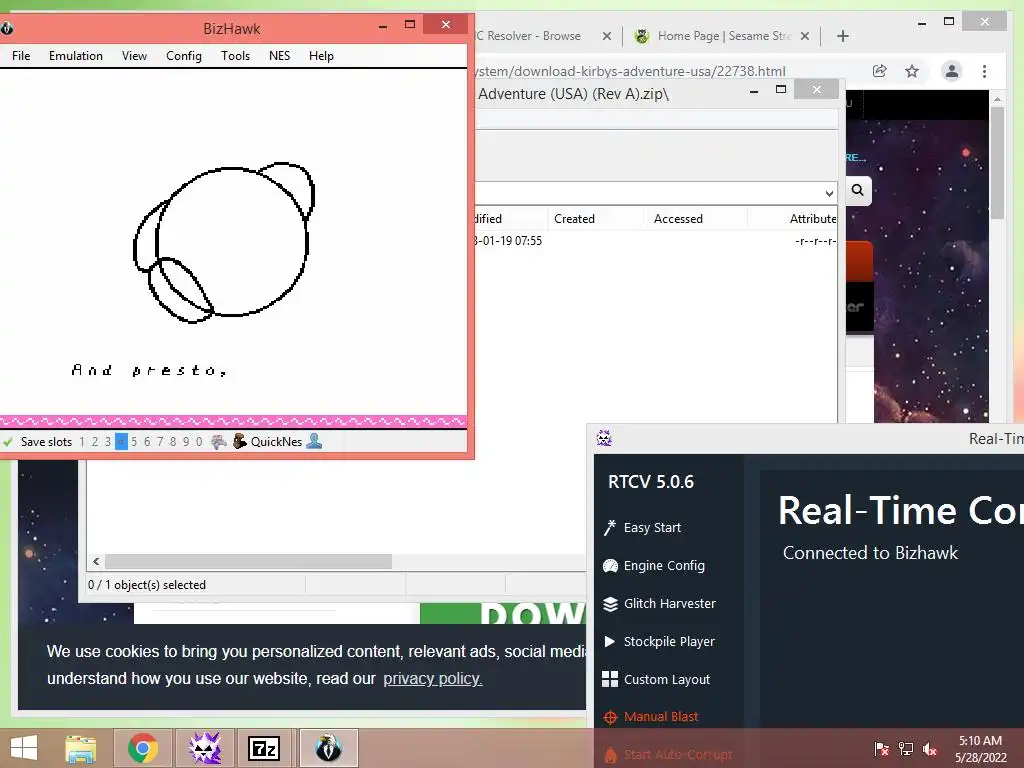Select highlighted save slot 4 in BizHawk

(121, 442)
